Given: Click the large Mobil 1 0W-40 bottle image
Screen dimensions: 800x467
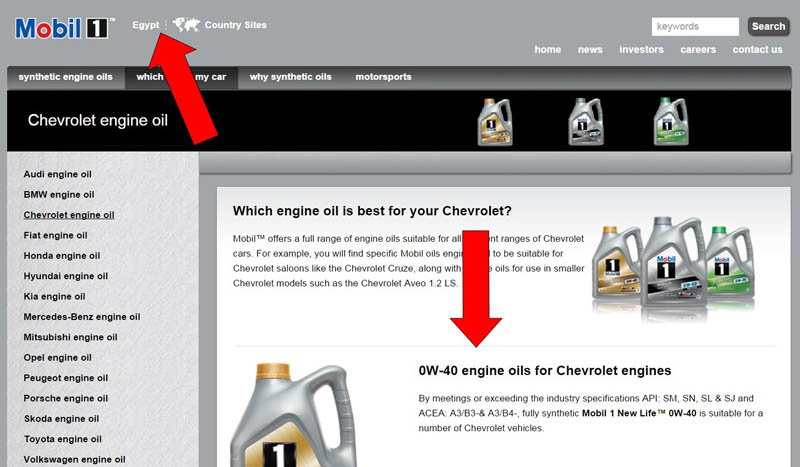Looking at the screenshot, I should pos(293,414).
